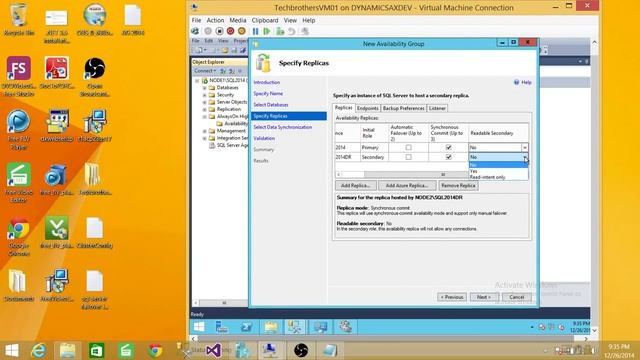Image resolution: width=640 pixels, height=360 pixels.
Task: Click the Revert icon in VM toolbar
Action: pyautogui.click(x=291, y=31)
